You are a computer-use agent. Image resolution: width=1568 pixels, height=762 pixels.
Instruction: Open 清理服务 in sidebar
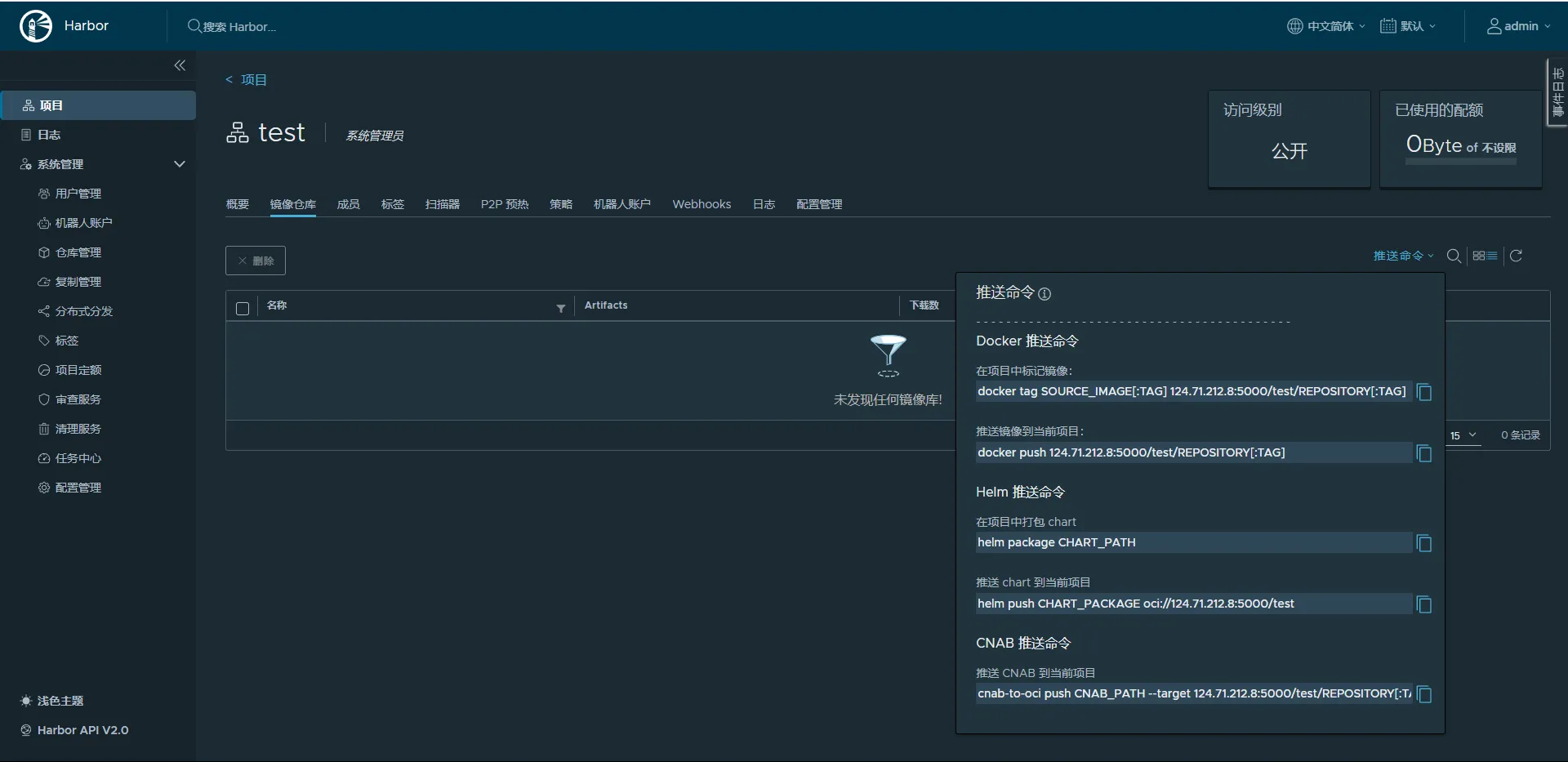click(x=70, y=429)
